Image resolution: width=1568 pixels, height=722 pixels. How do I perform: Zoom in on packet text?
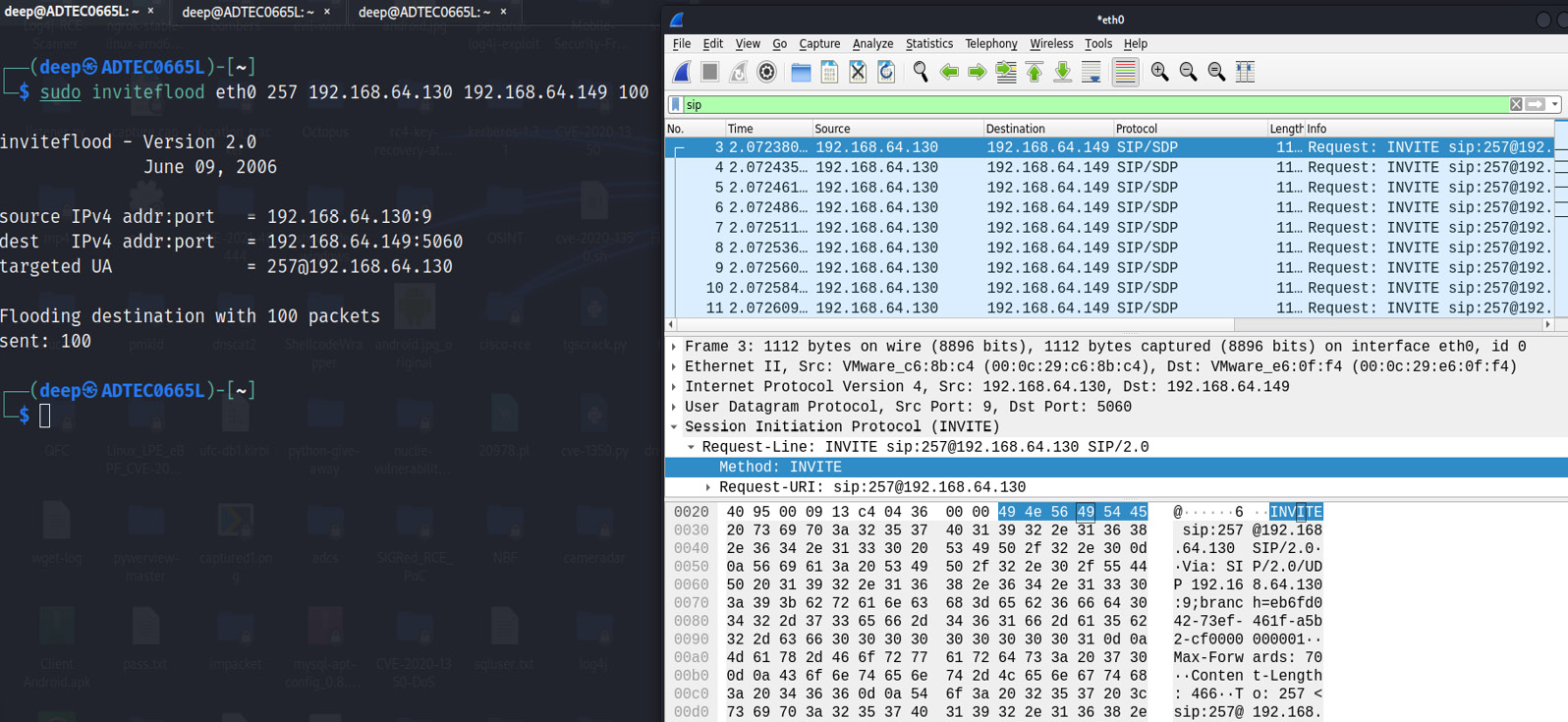click(x=1159, y=72)
